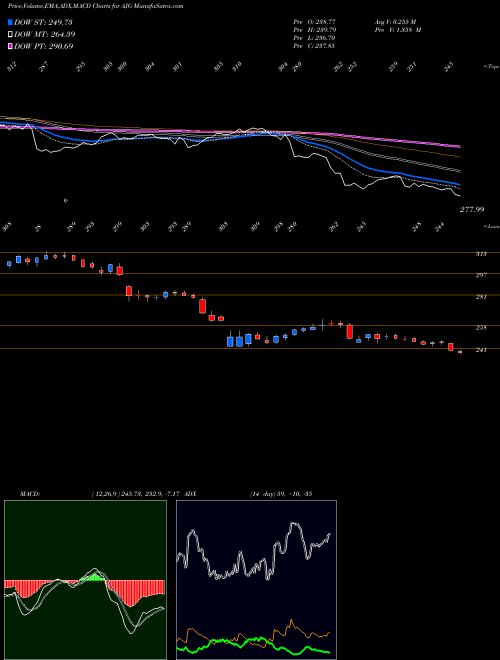500x660 pixels.
Task: Click the 'Pre H: 239.79' value
Action: [314, 29]
